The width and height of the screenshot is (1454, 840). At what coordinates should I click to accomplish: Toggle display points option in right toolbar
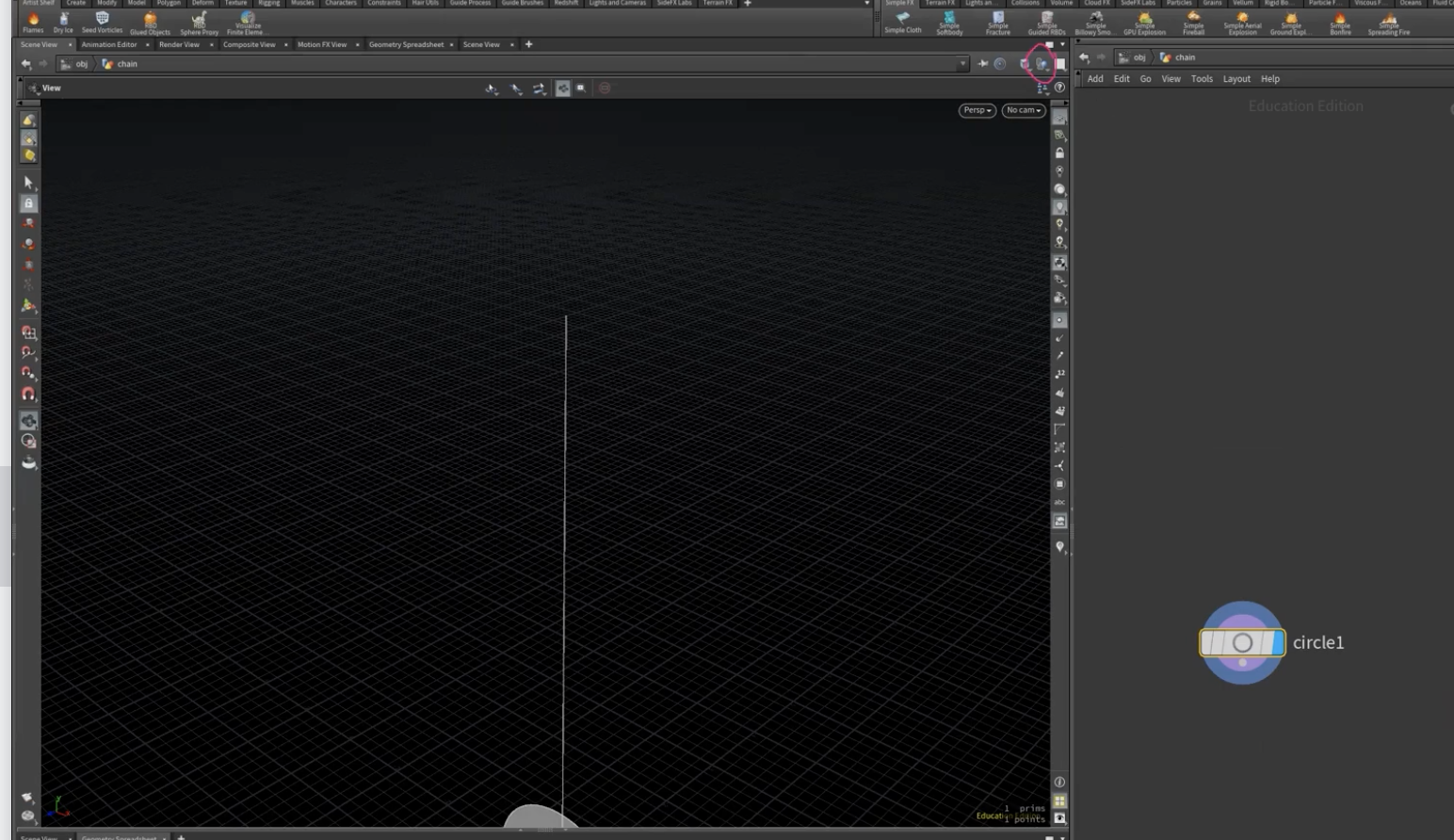click(x=1059, y=320)
